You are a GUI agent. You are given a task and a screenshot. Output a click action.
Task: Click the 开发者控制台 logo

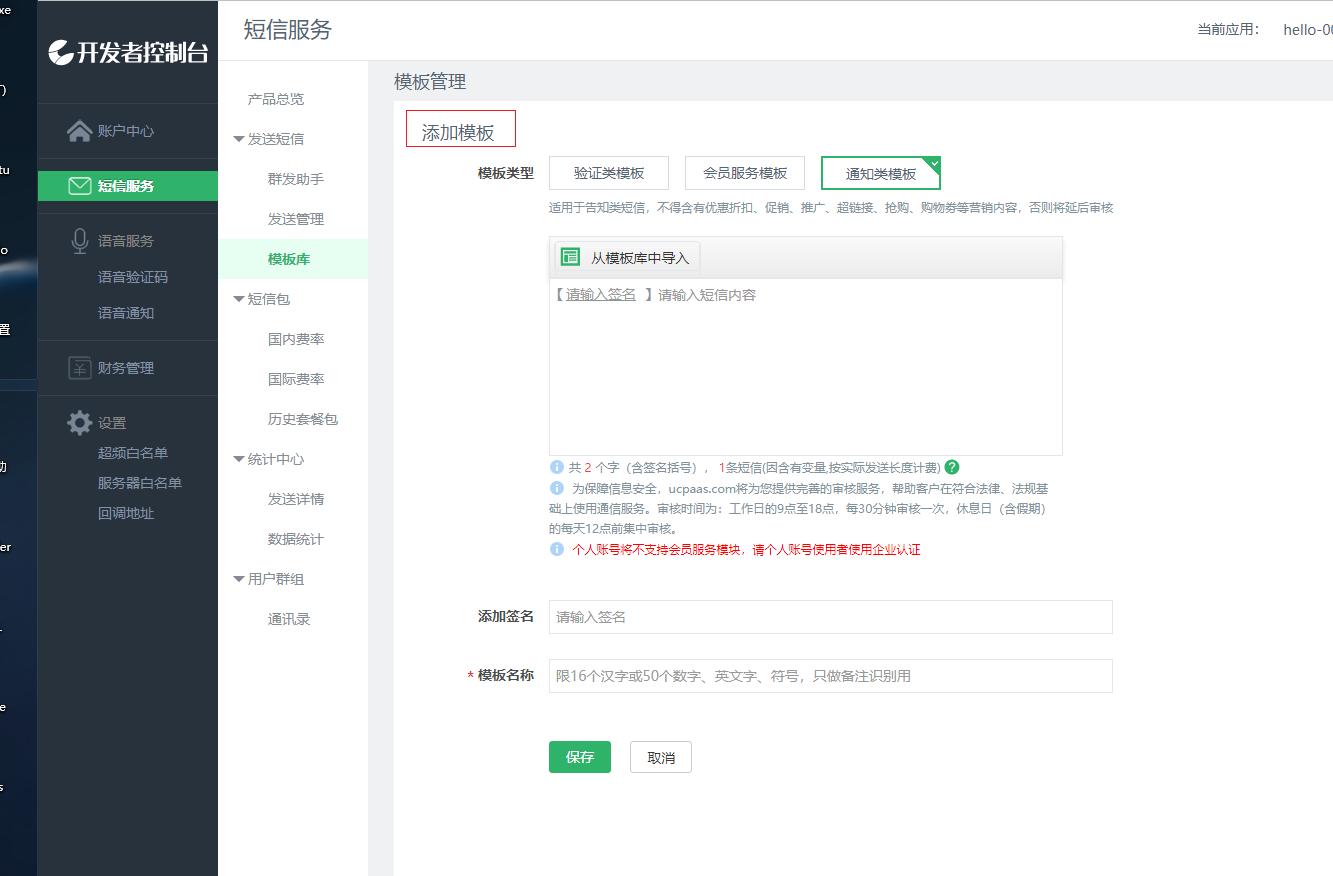[x=128, y=53]
